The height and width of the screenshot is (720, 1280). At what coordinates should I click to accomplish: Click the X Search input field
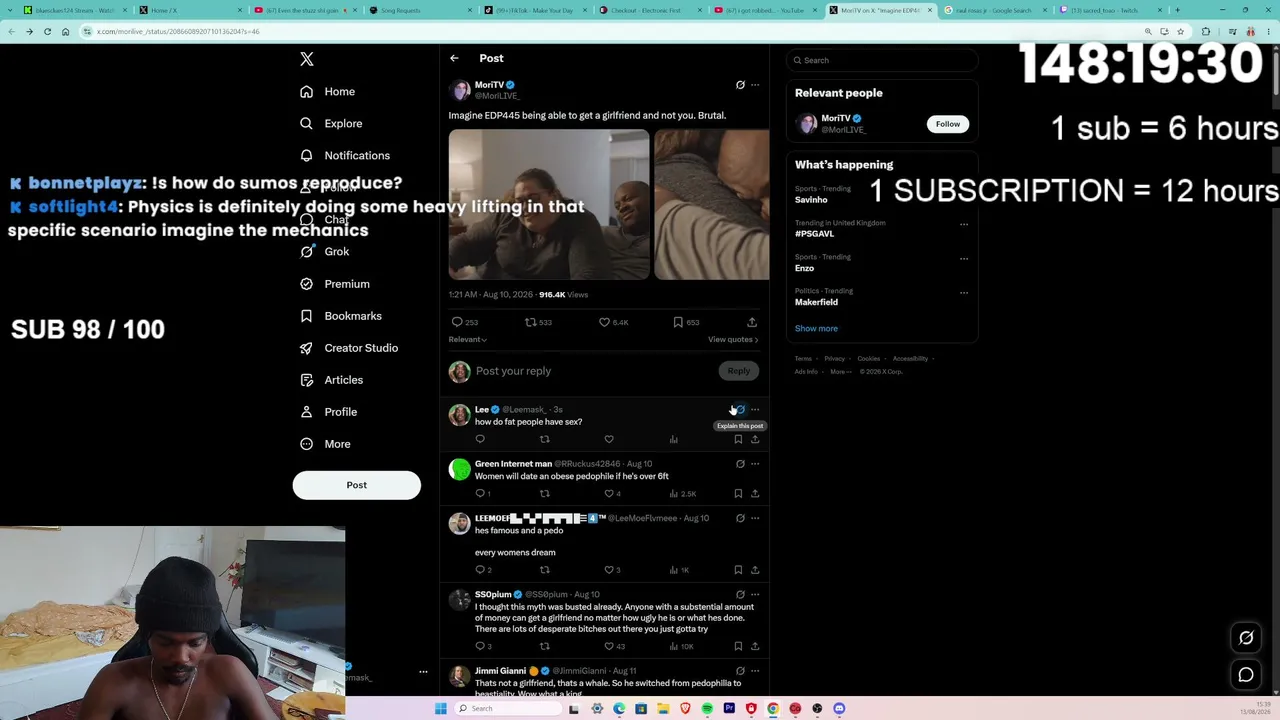(x=882, y=60)
